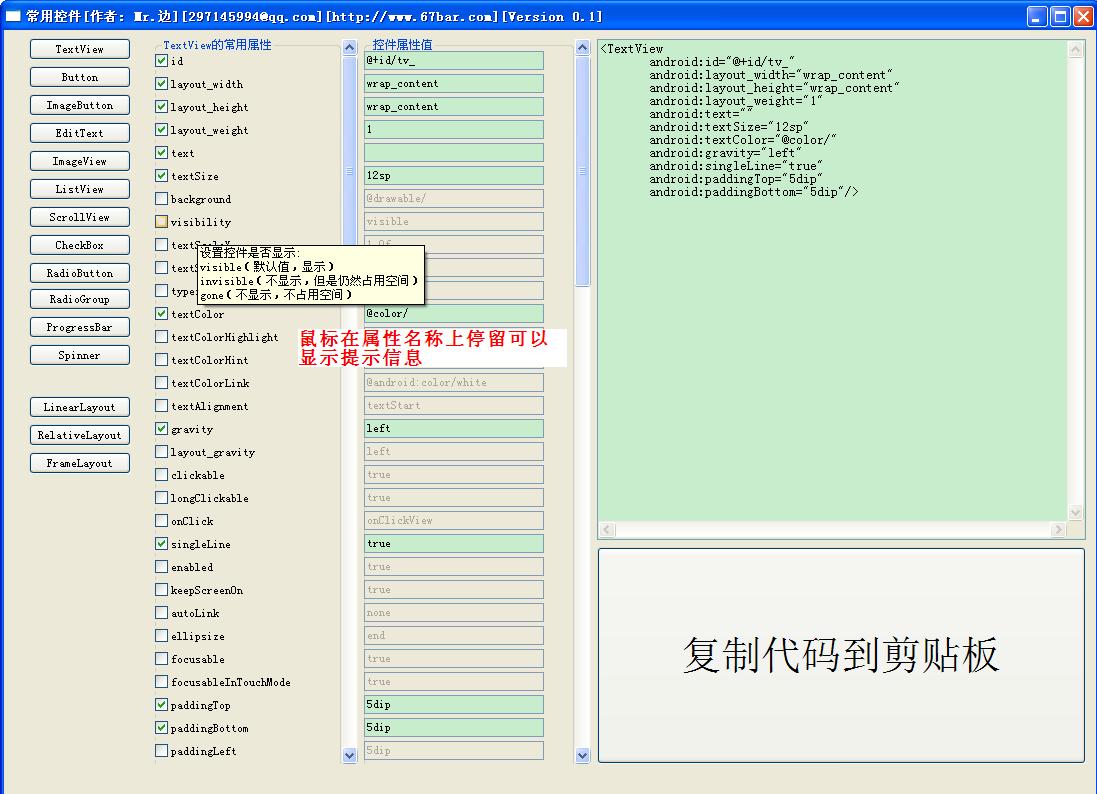This screenshot has width=1097, height=794.
Task: Click the attribute list scrollbar thumb
Action: click(x=350, y=171)
